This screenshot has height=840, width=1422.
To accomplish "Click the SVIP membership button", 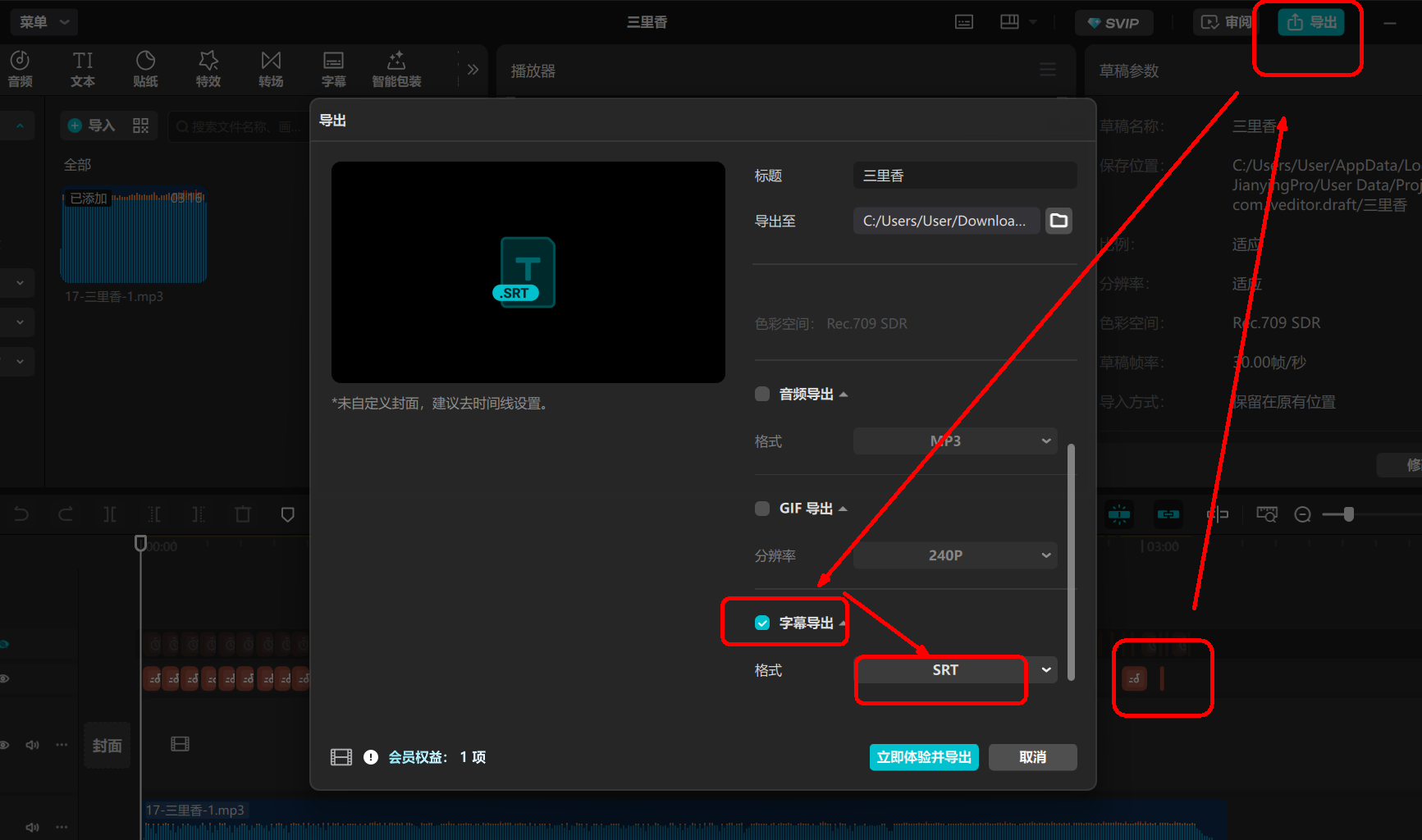I will pos(1113,23).
